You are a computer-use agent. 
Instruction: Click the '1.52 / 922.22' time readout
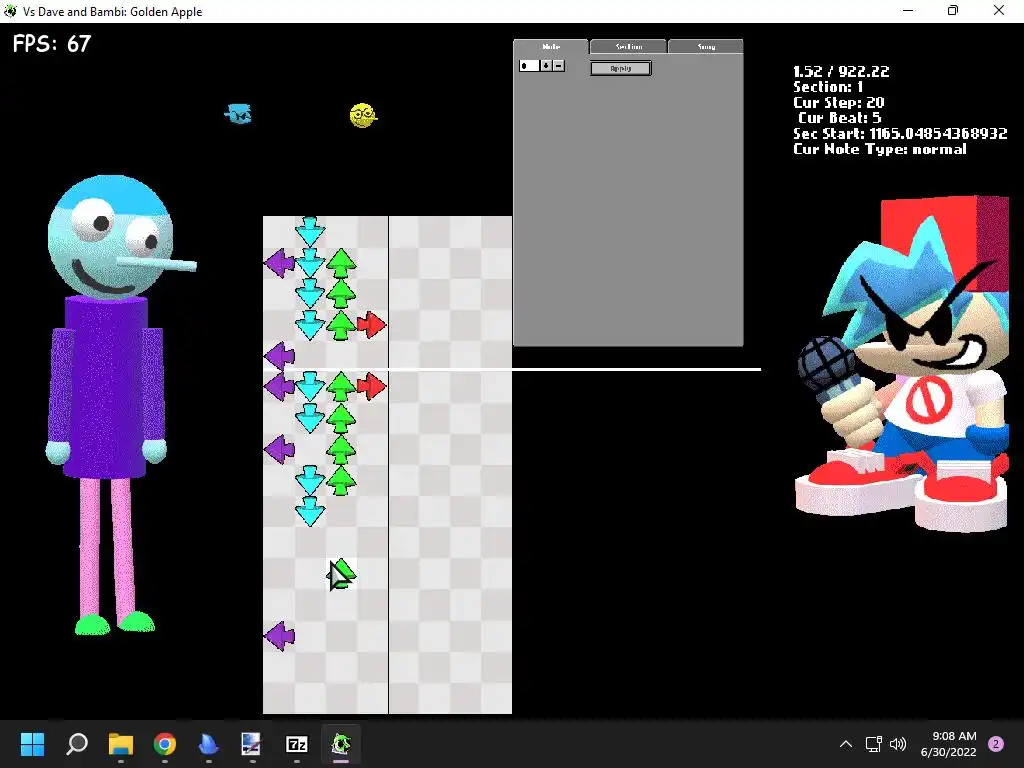pyautogui.click(x=841, y=71)
